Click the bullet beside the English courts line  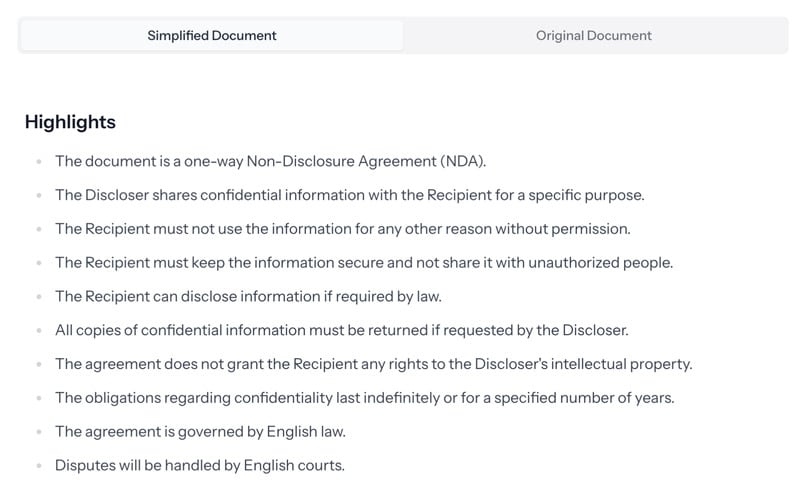[38, 466]
